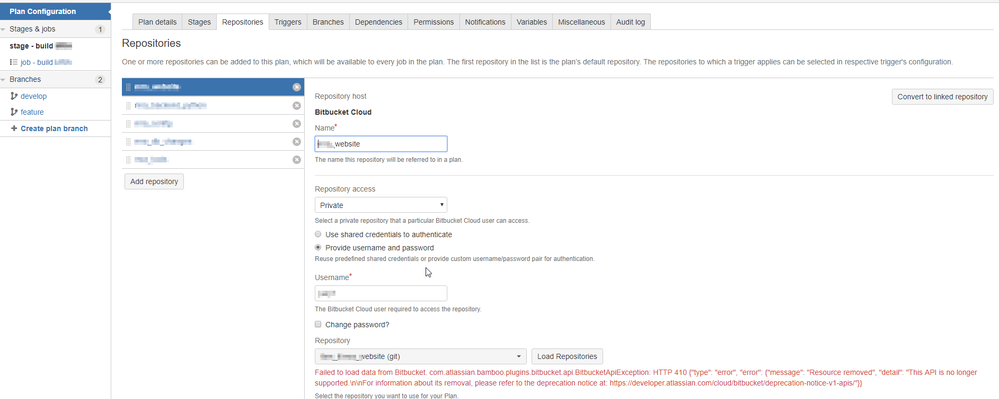This screenshot has height=399, width=999.
Task: Open the Stages tab
Action: click(x=199, y=22)
